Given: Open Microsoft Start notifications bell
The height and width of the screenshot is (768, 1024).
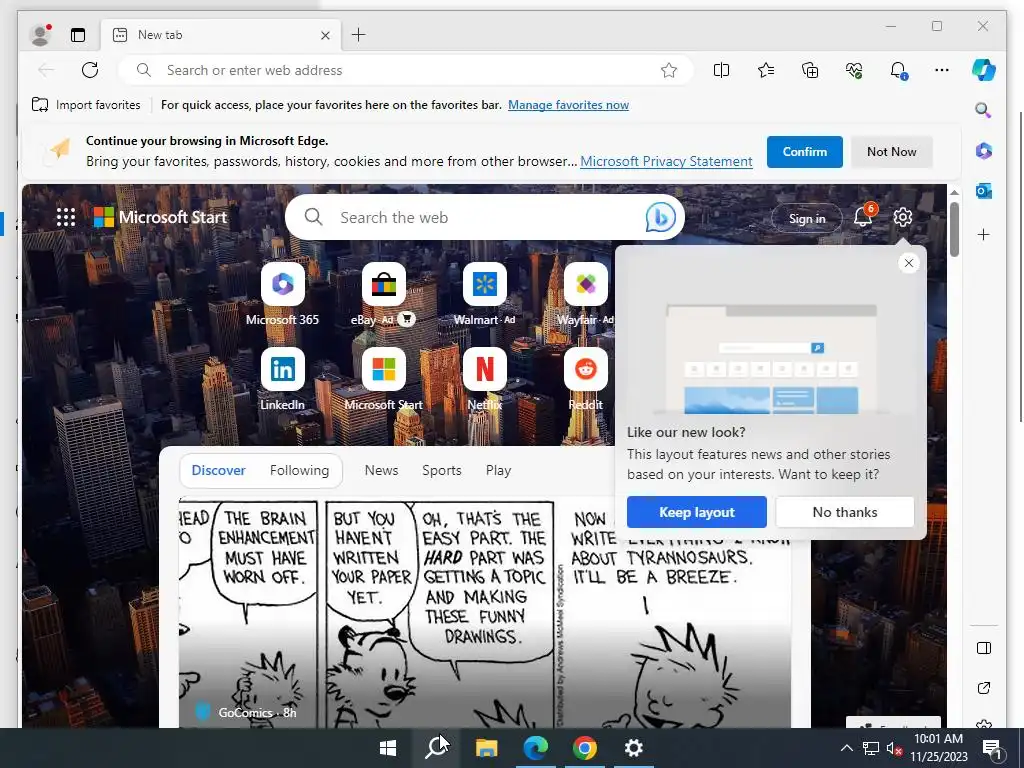Looking at the screenshot, I should 863,216.
